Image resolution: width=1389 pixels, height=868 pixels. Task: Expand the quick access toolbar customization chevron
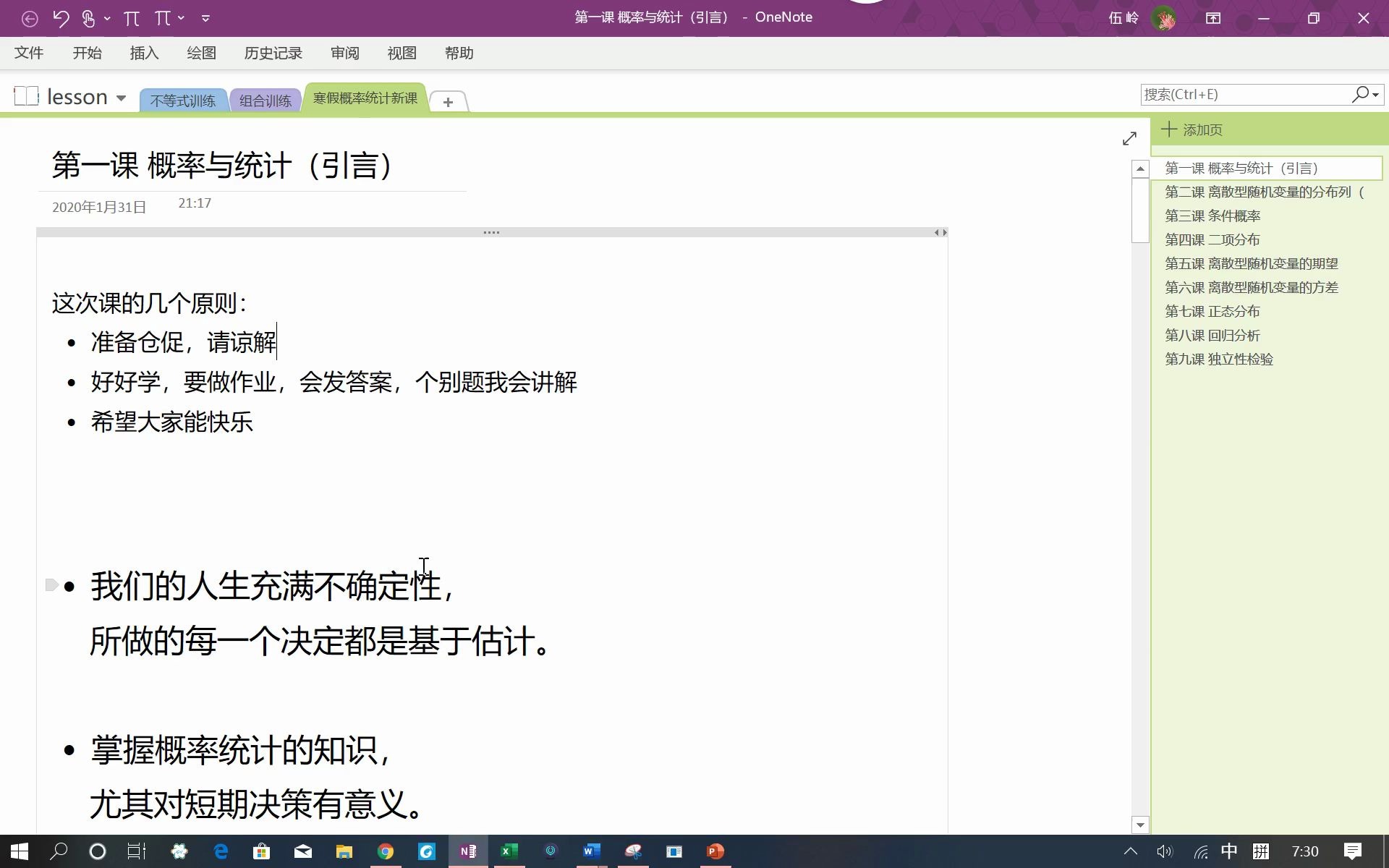click(x=206, y=18)
